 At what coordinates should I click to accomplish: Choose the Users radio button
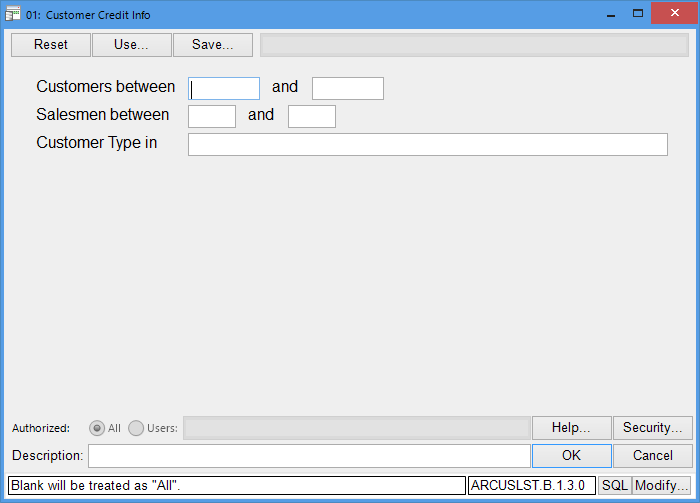pyautogui.click(x=136, y=428)
